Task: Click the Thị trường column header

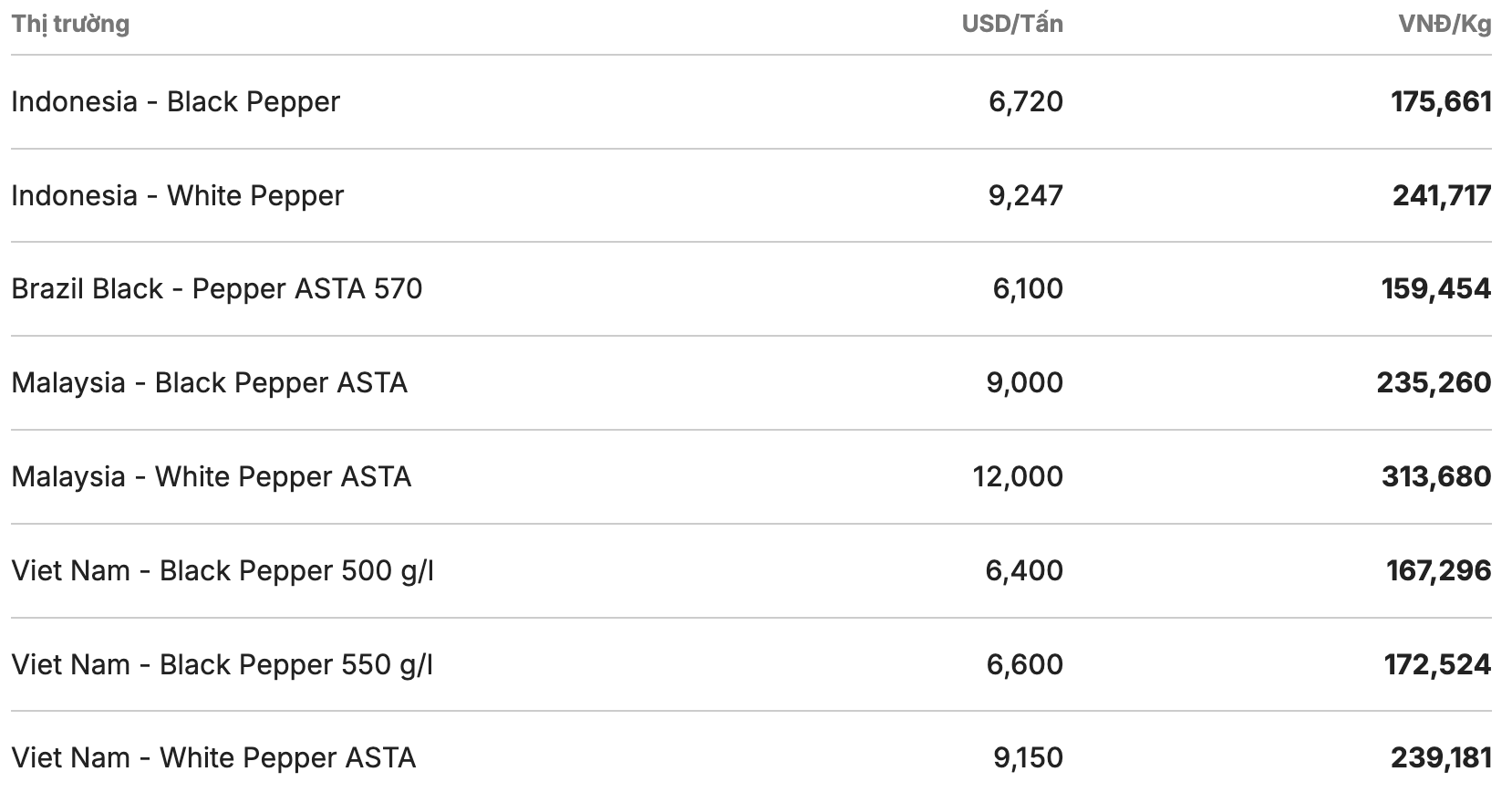Action: coord(70,24)
